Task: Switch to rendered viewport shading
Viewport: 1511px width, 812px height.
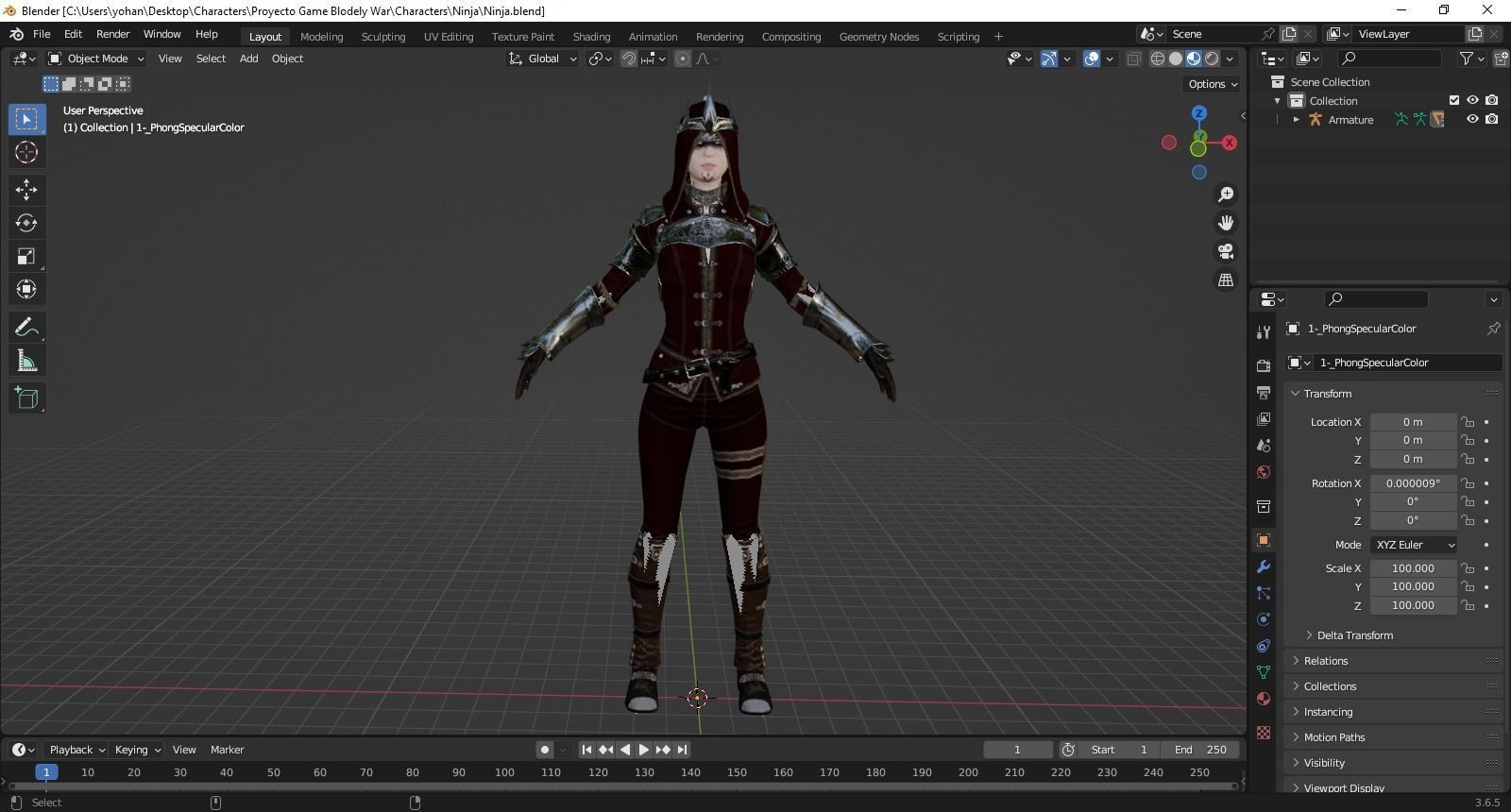Action: click(x=1212, y=59)
